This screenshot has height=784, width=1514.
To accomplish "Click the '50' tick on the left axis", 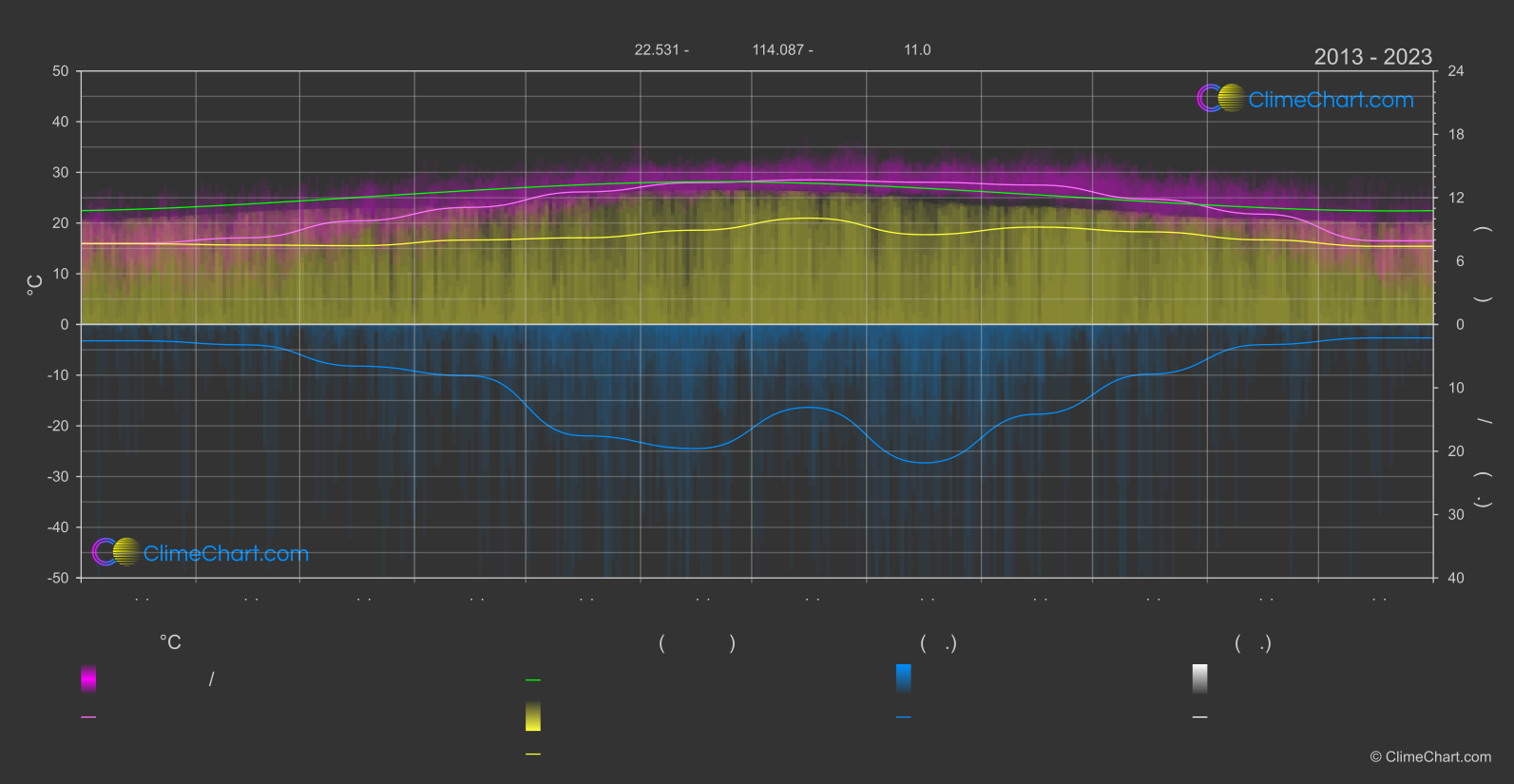I will 61,71.
